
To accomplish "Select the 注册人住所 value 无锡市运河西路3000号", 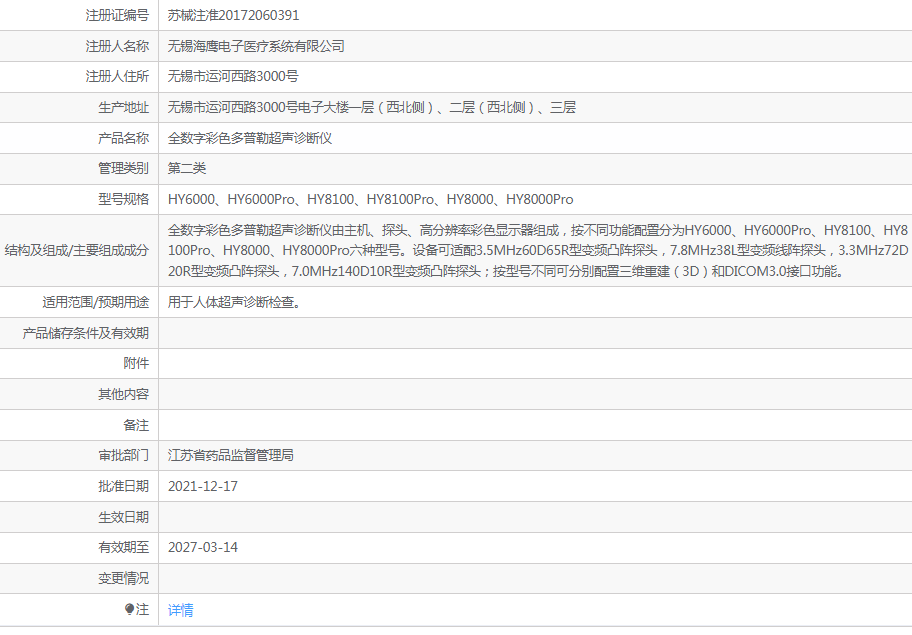I will point(233,76).
